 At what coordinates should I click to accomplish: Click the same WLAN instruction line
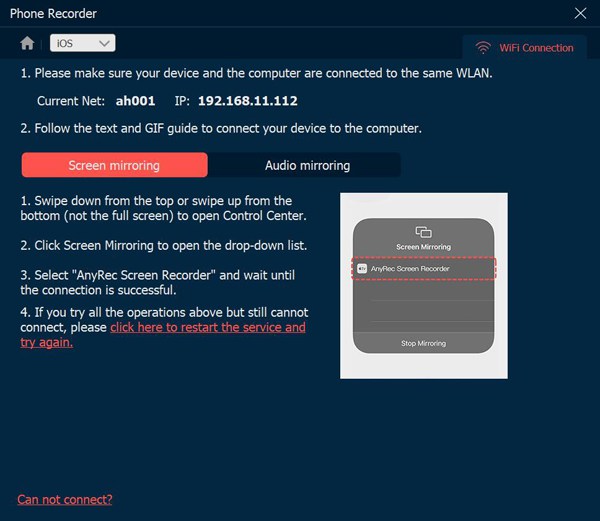pyautogui.click(x=256, y=73)
